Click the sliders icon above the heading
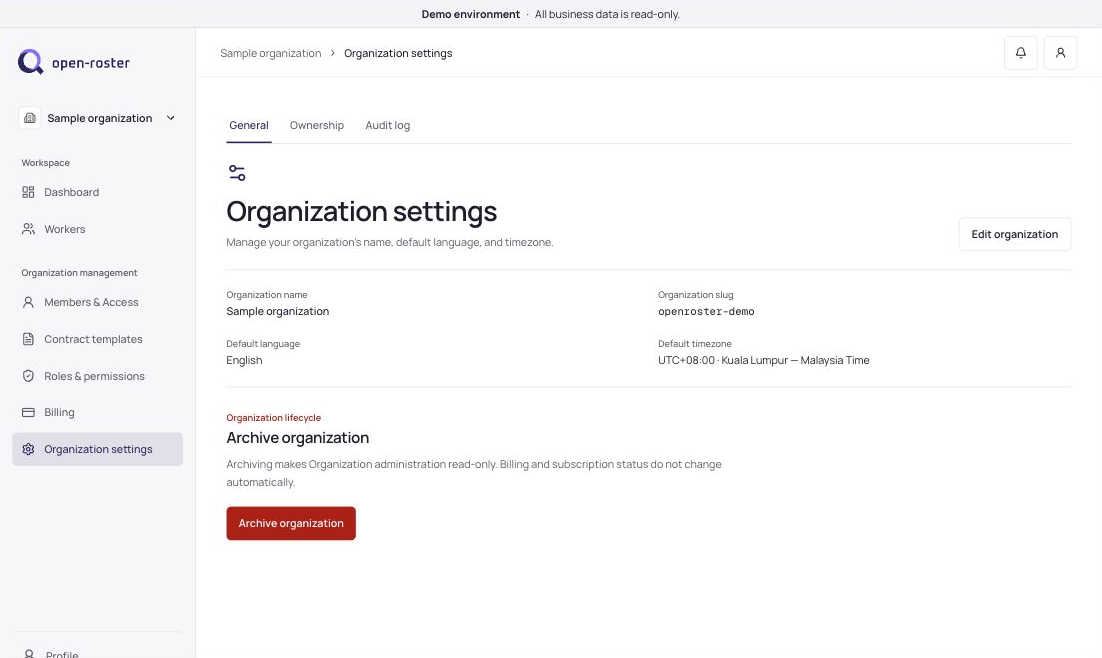The width and height of the screenshot is (1102, 658). coord(237,172)
